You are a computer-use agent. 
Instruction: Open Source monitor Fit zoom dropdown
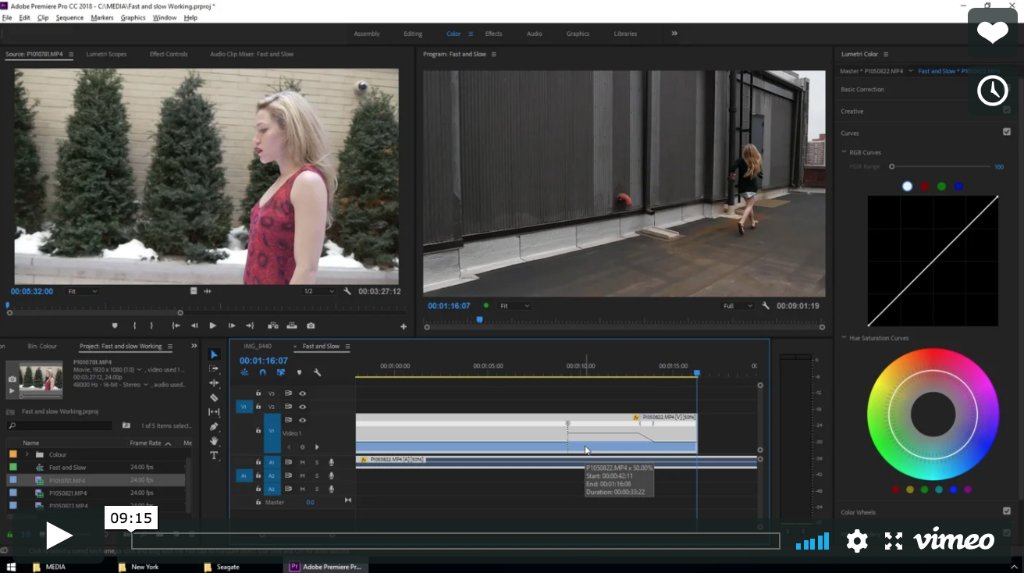tap(82, 291)
